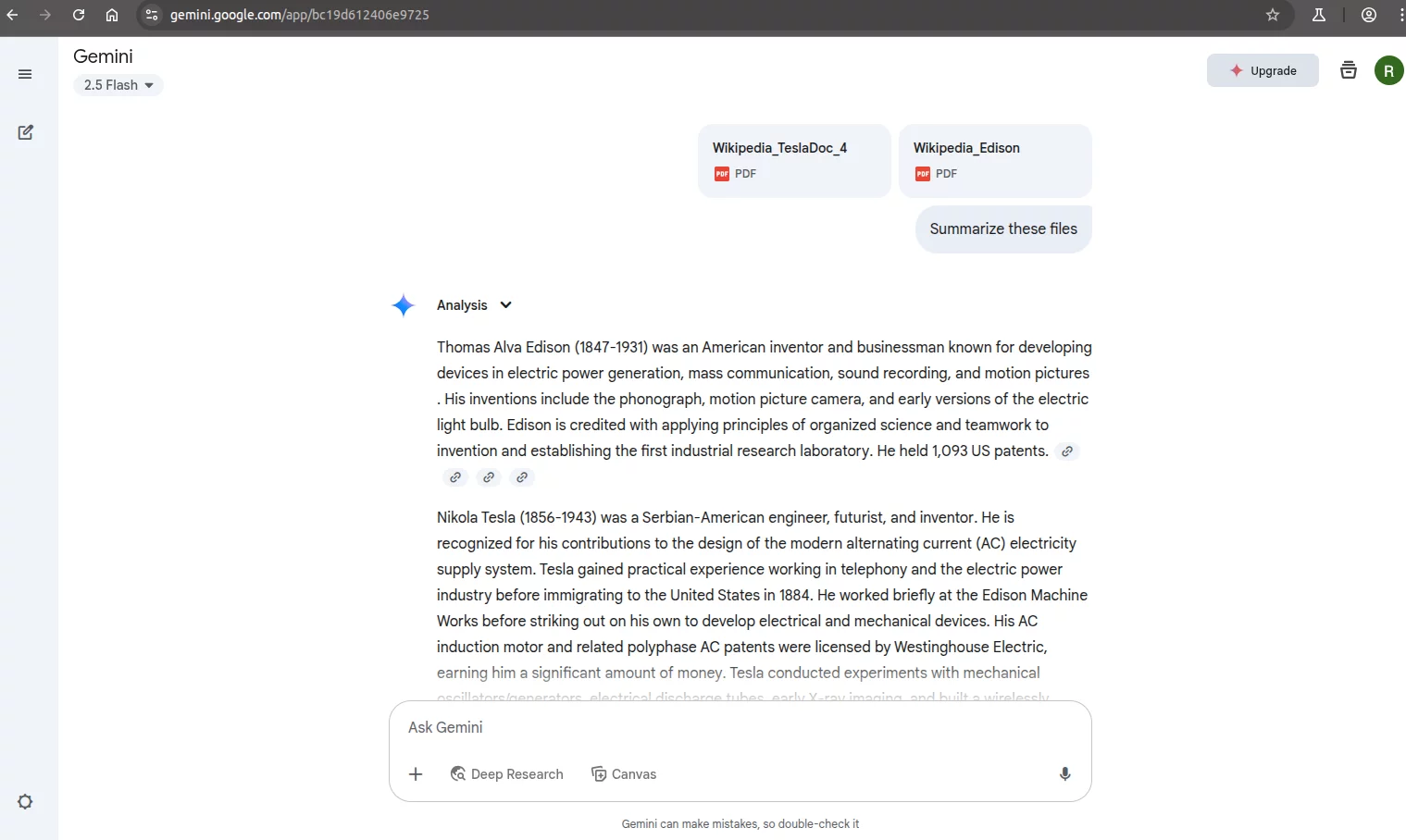The height and width of the screenshot is (840, 1406).
Task: Click the Gemini sparkle icon beside Analysis
Action: pyautogui.click(x=403, y=305)
